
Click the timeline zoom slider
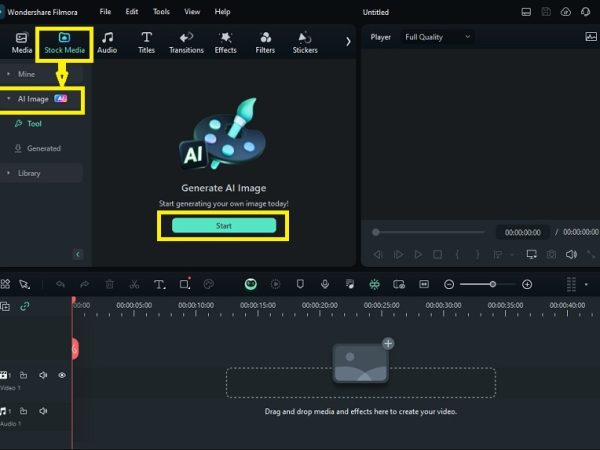(488, 284)
